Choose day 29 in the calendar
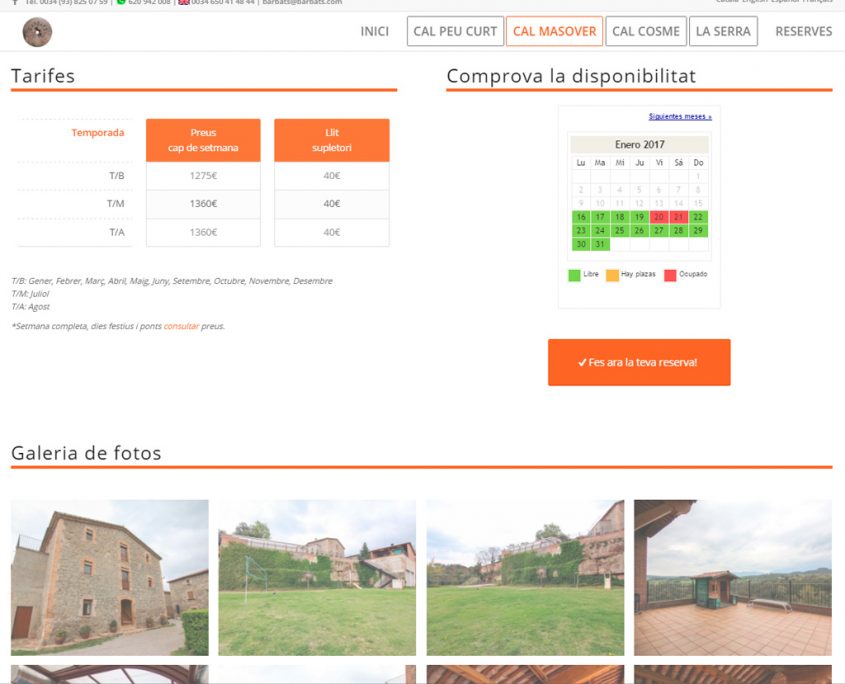 click(698, 230)
